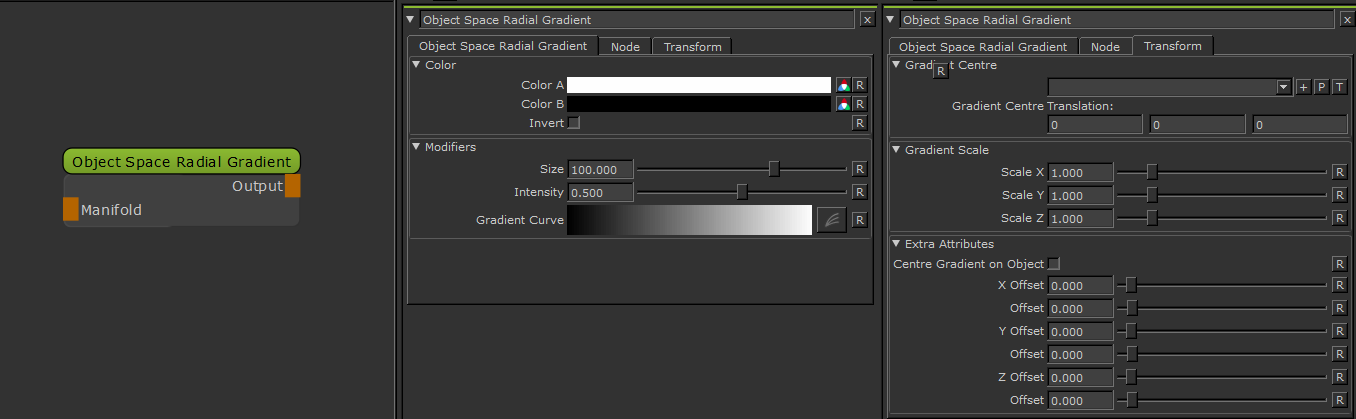1356x419 pixels.
Task: Collapse the Gradient Scale section
Action: click(x=897, y=150)
